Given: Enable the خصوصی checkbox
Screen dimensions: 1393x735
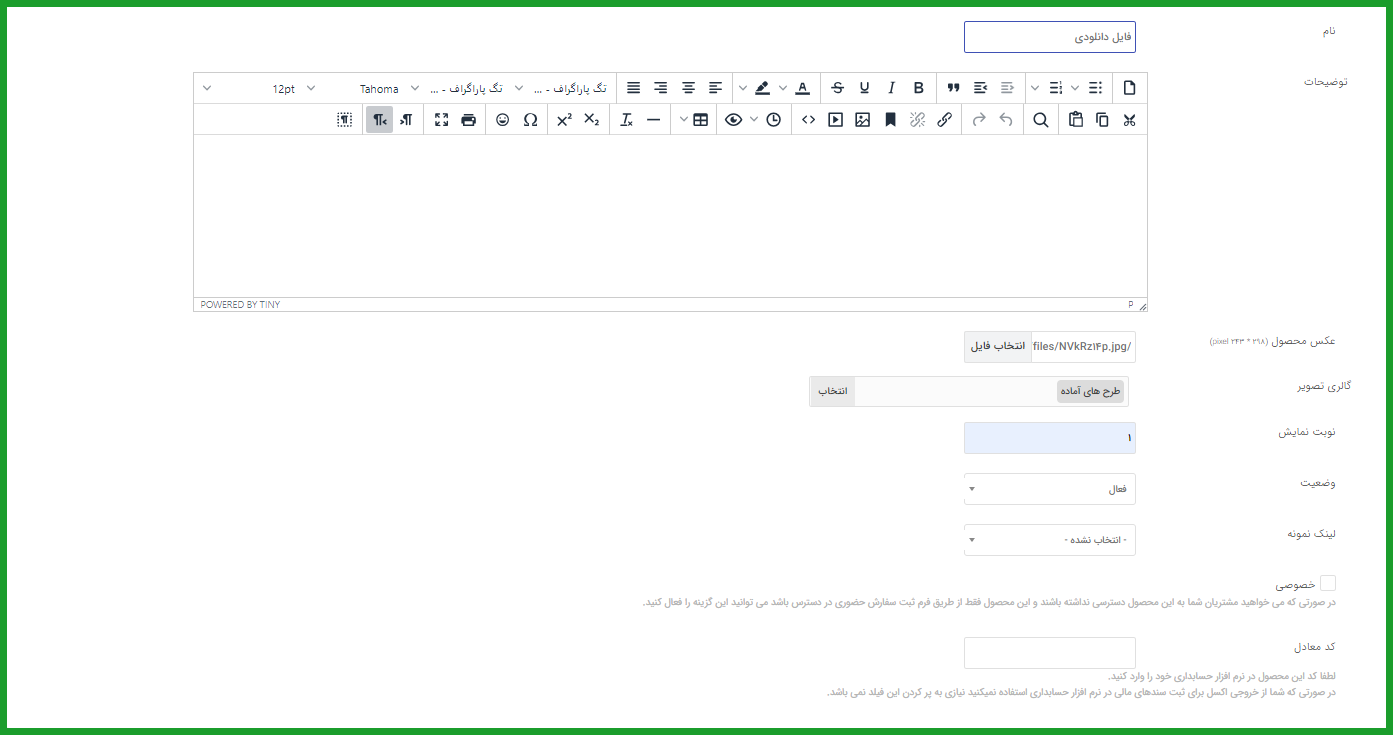Looking at the screenshot, I should 1328,583.
